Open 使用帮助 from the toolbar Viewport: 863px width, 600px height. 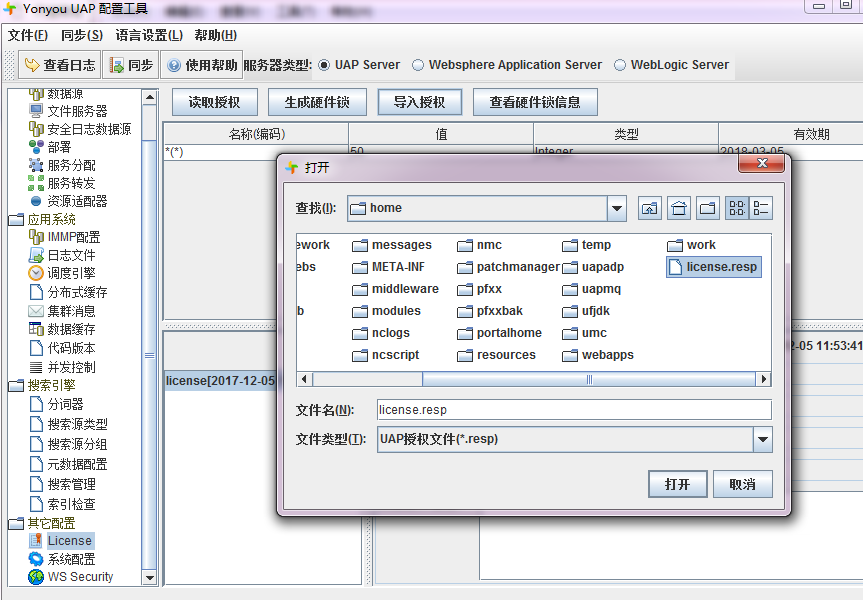click(x=202, y=65)
